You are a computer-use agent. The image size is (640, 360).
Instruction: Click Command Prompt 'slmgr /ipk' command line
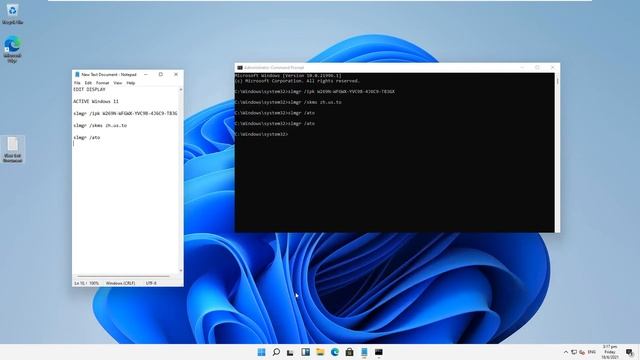pos(315,92)
